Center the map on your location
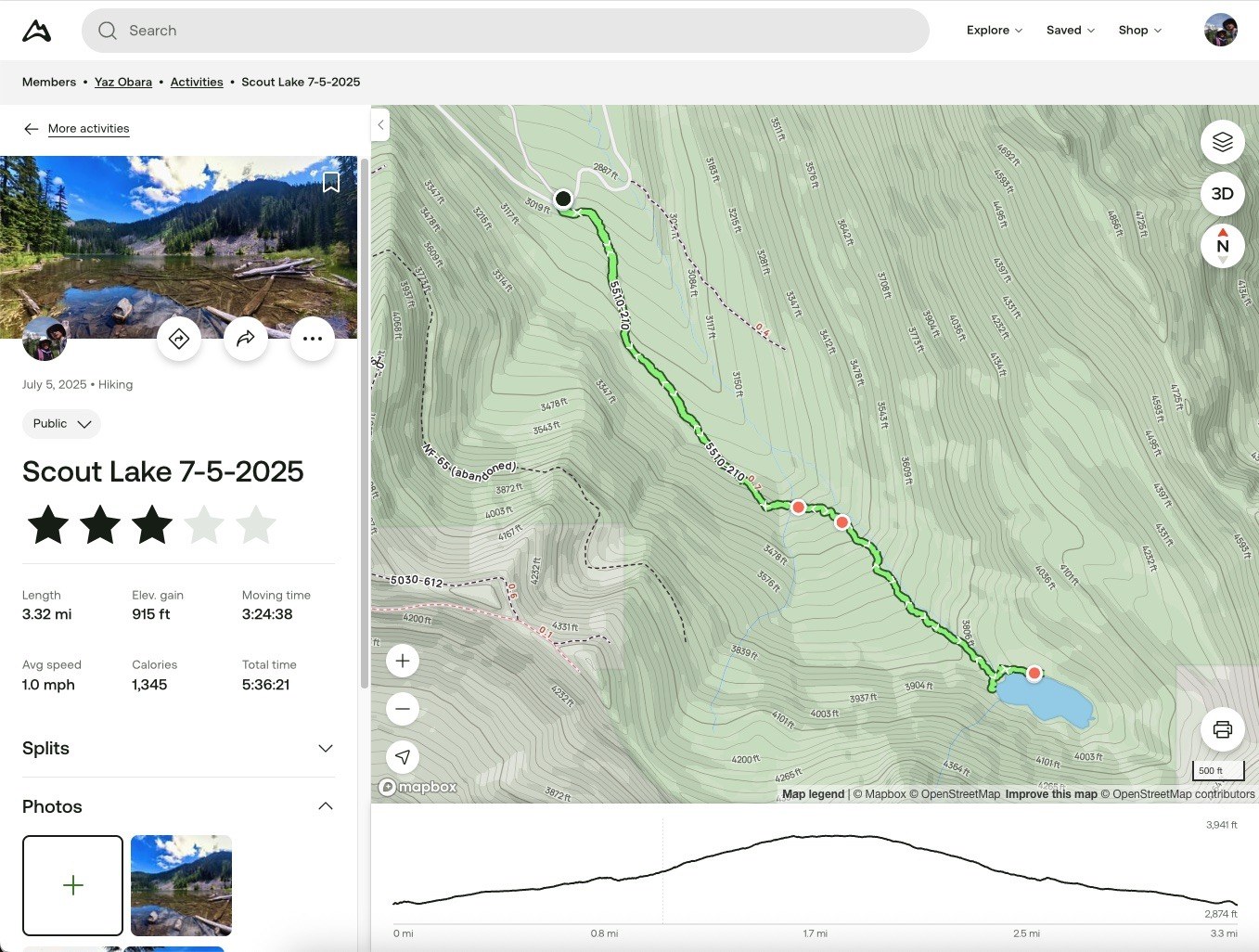 click(x=402, y=756)
